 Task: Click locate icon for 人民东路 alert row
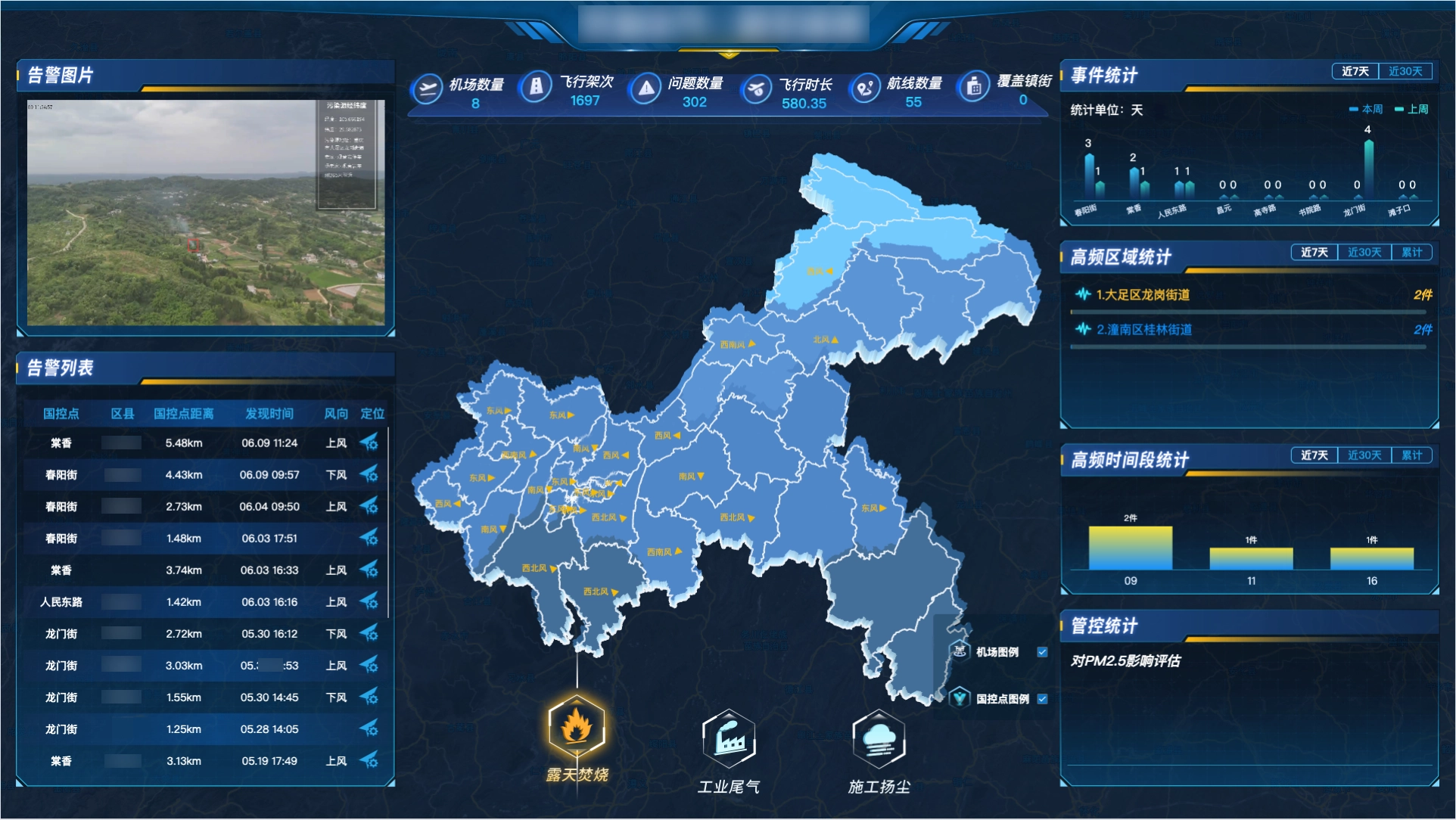[369, 601]
